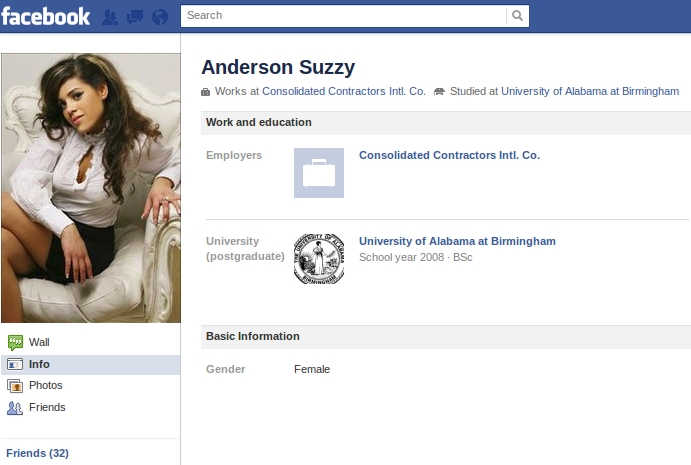Click the Friends people icon in sidebar
This screenshot has width=691, height=465.
pos(15,408)
